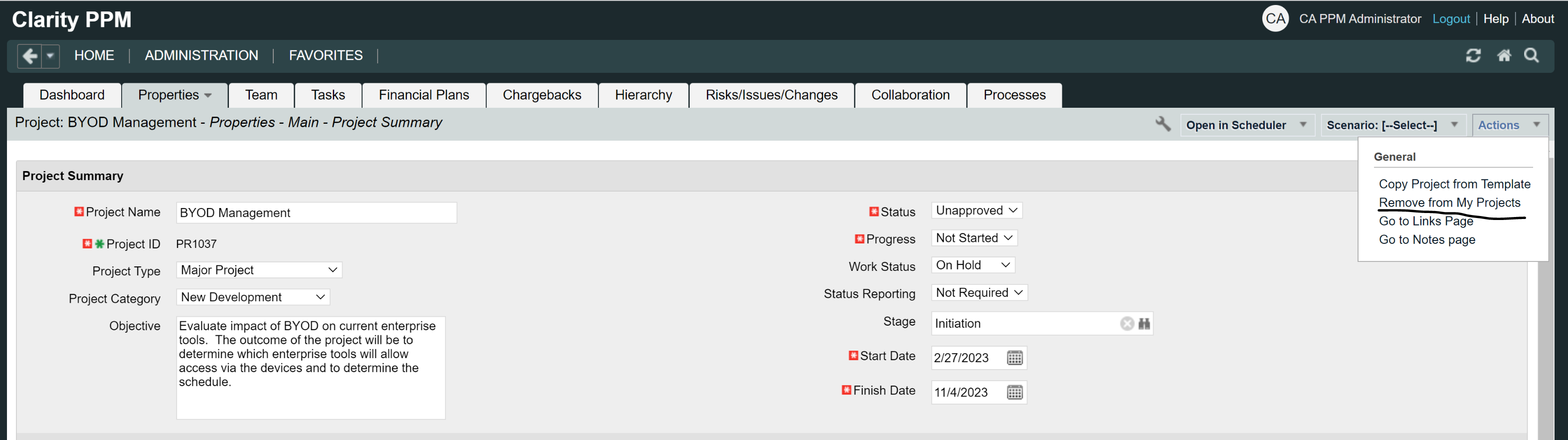
Task: Open the Scenario select dropdown
Action: 1393,125
